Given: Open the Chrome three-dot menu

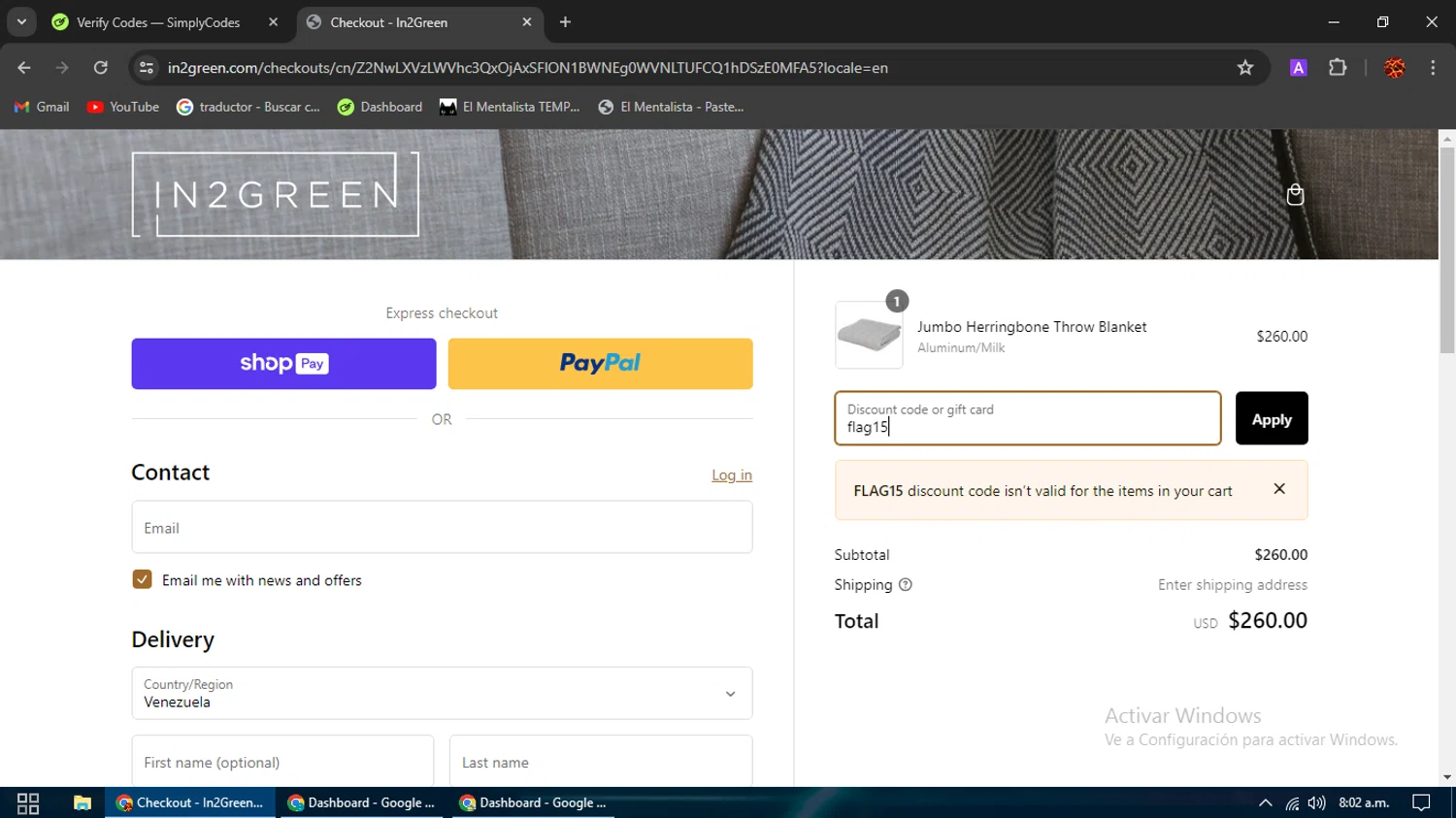Looking at the screenshot, I should coord(1433,68).
